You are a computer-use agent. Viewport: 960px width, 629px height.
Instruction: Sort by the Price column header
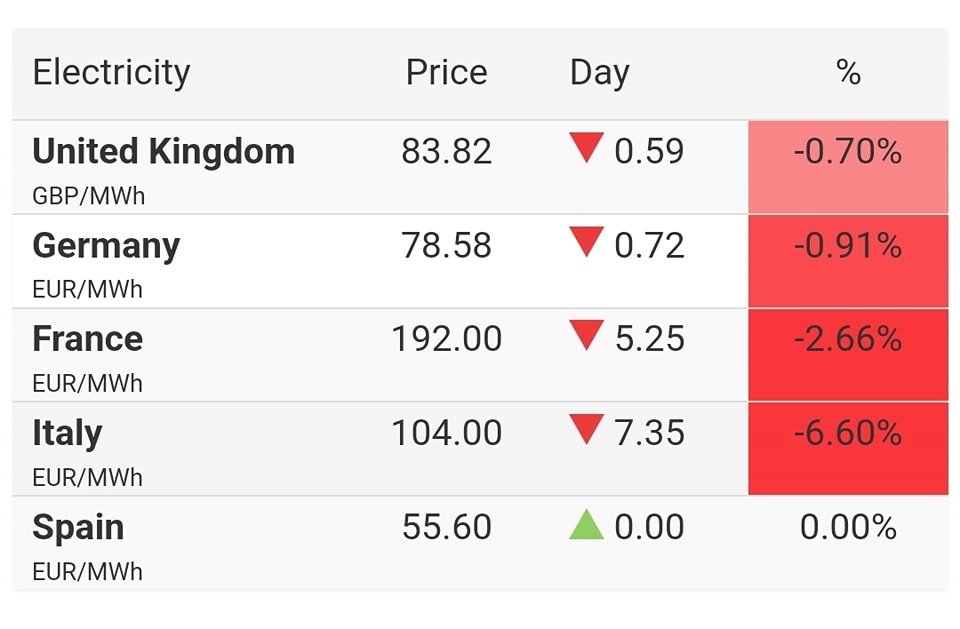click(x=446, y=73)
